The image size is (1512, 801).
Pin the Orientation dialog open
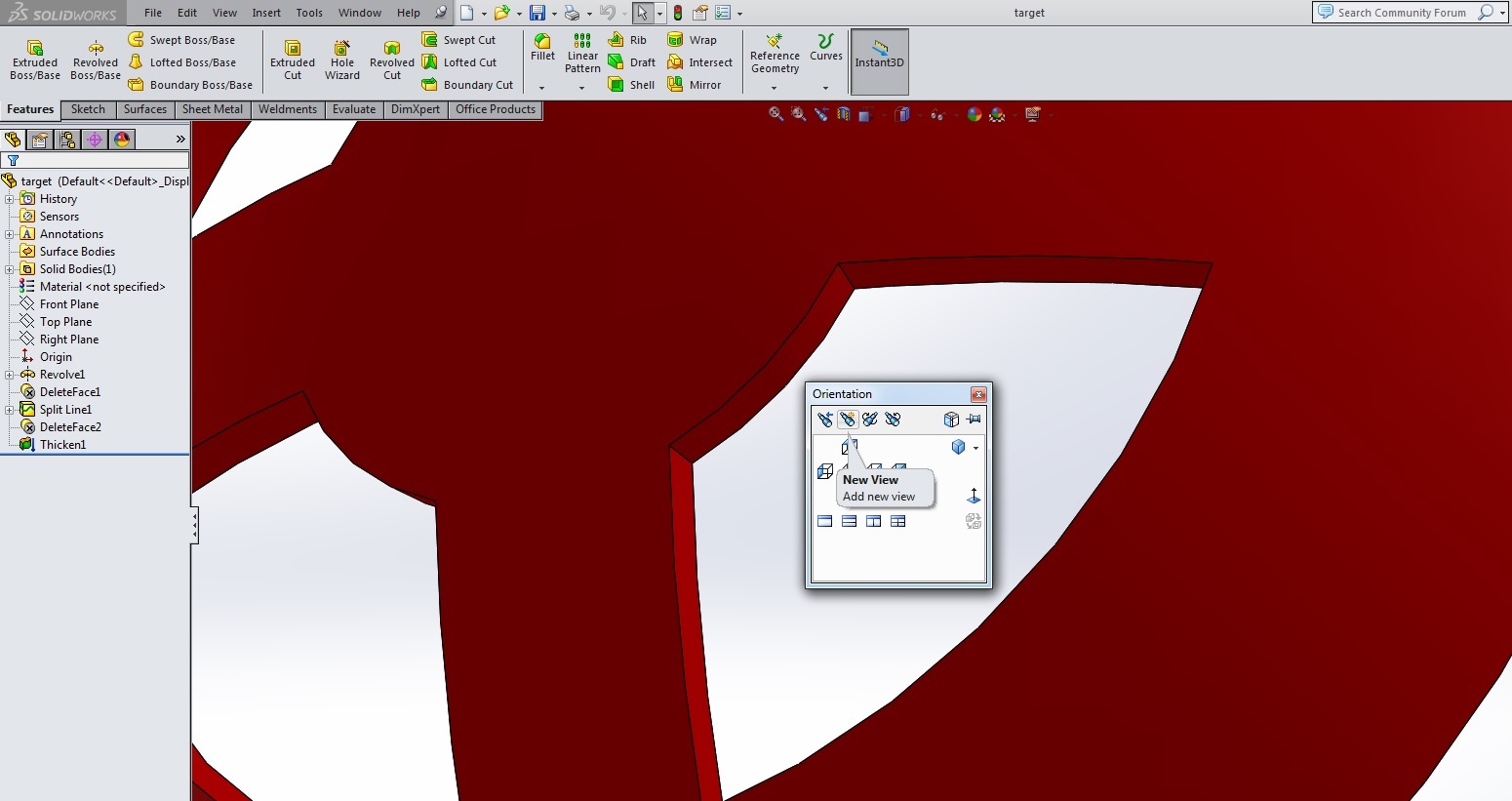(974, 420)
